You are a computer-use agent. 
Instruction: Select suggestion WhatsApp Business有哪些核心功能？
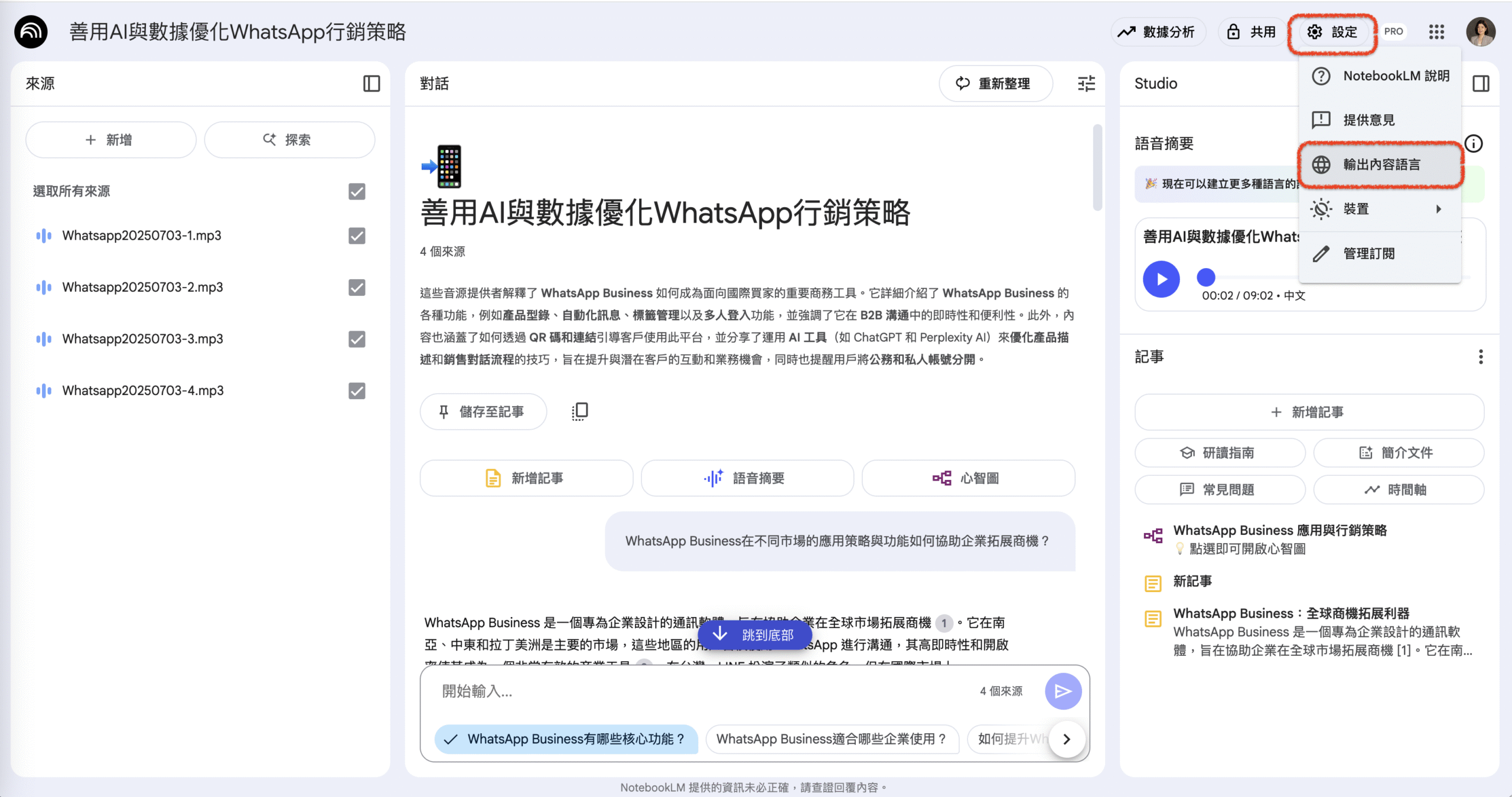tap(566, 739)
